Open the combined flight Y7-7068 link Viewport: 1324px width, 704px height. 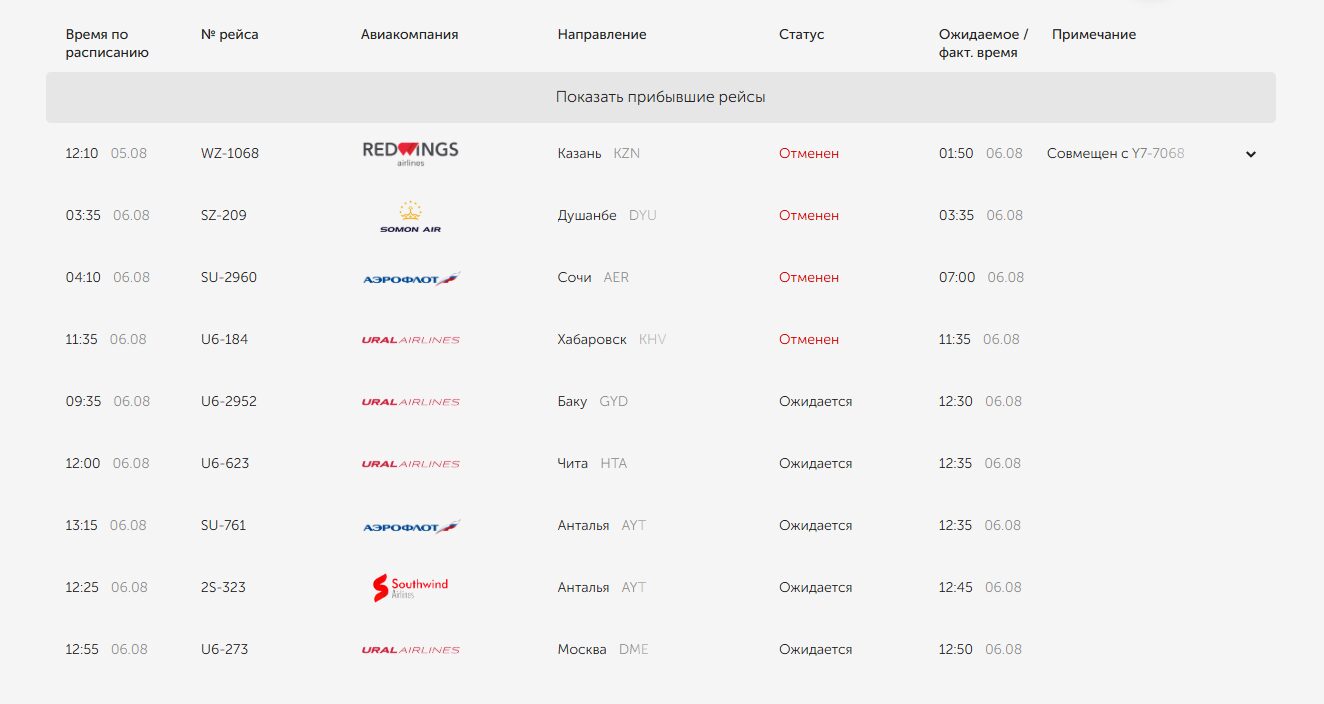point(1158,153)
